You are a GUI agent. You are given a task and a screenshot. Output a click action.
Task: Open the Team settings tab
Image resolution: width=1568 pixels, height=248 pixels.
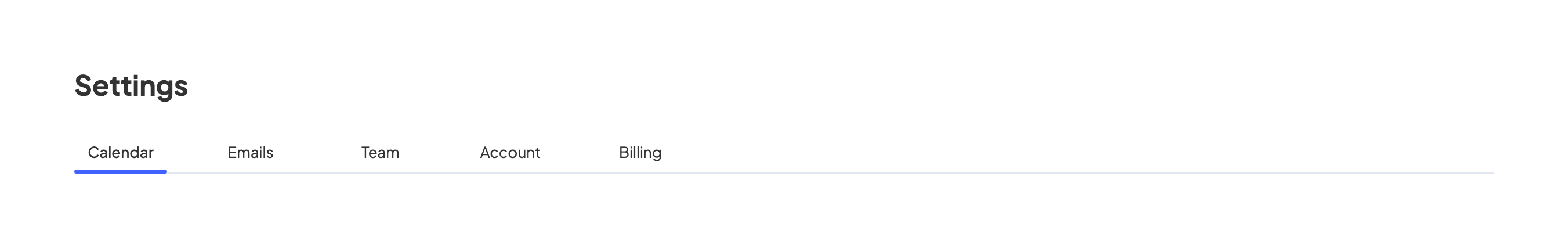(380, 152)
